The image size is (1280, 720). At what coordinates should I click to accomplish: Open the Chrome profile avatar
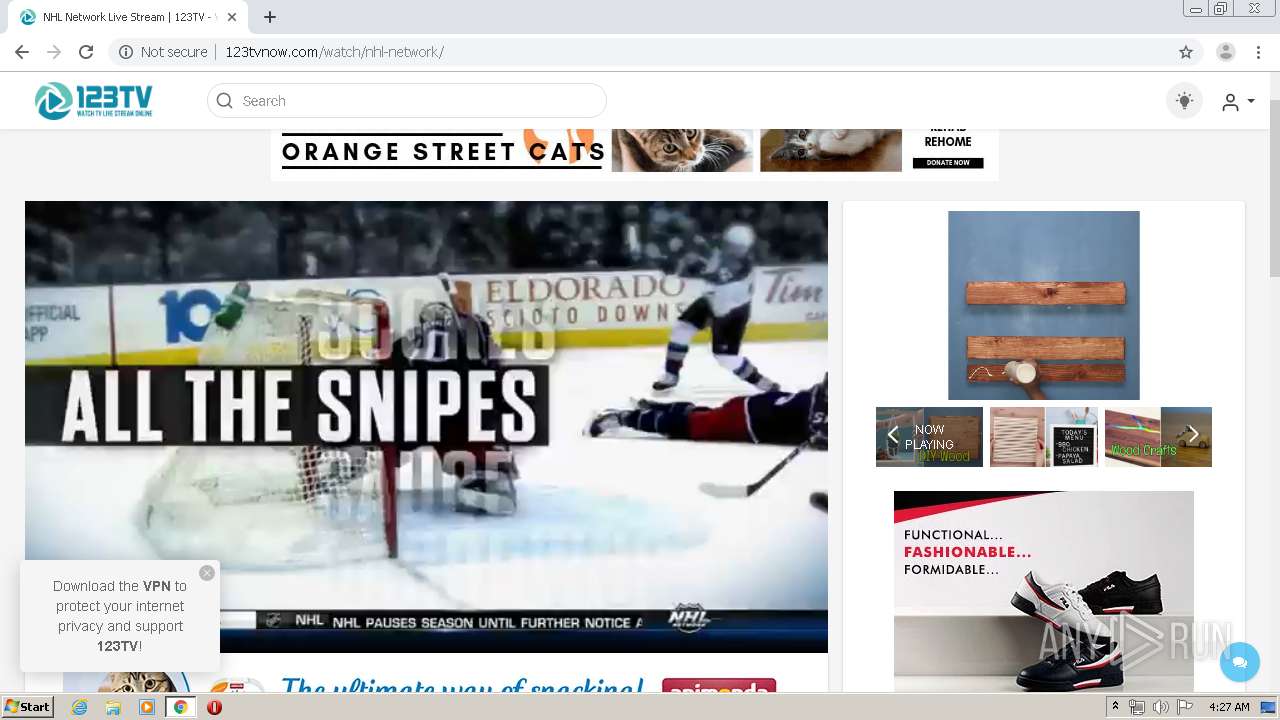[1226, 52]
